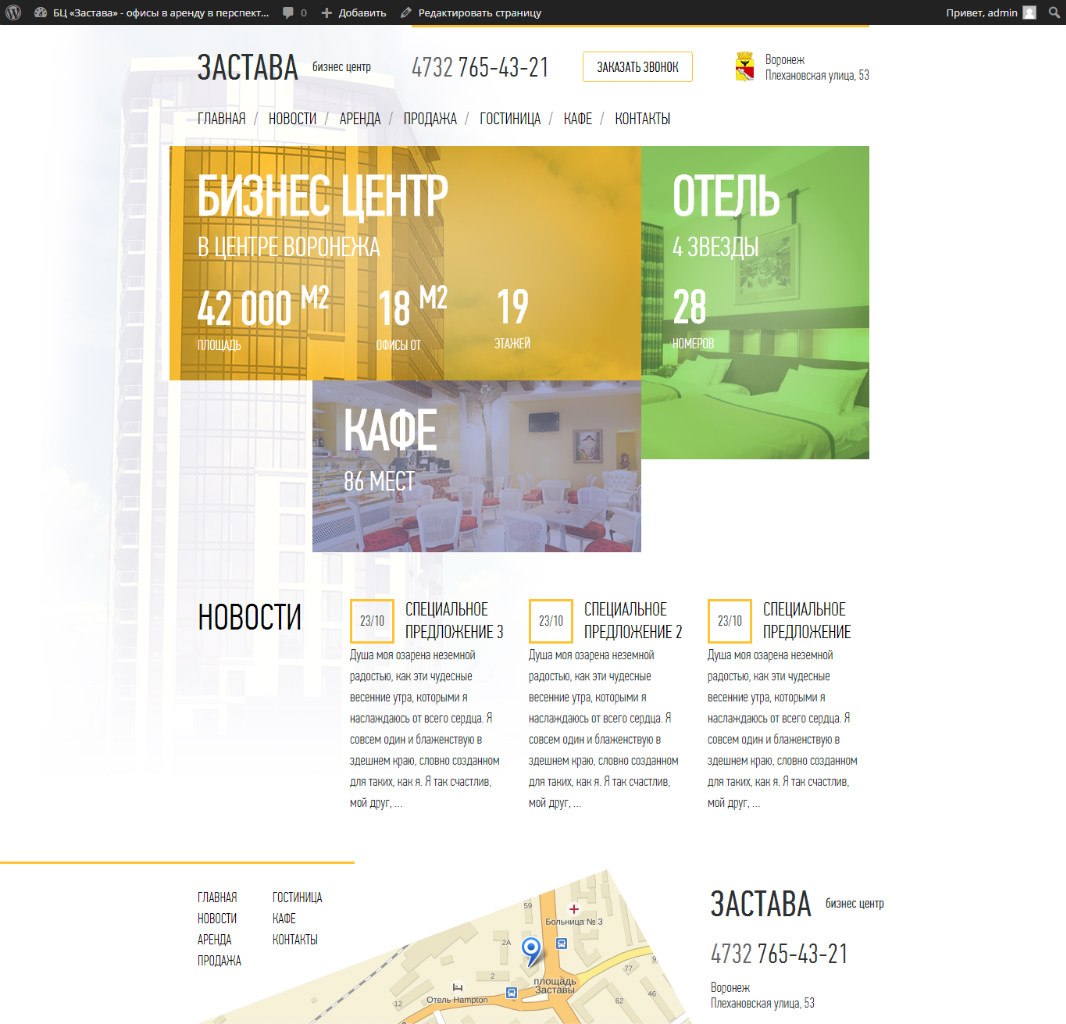Click the hospital cross marker on the map
1066x1024 pixels.
(574, 908)
